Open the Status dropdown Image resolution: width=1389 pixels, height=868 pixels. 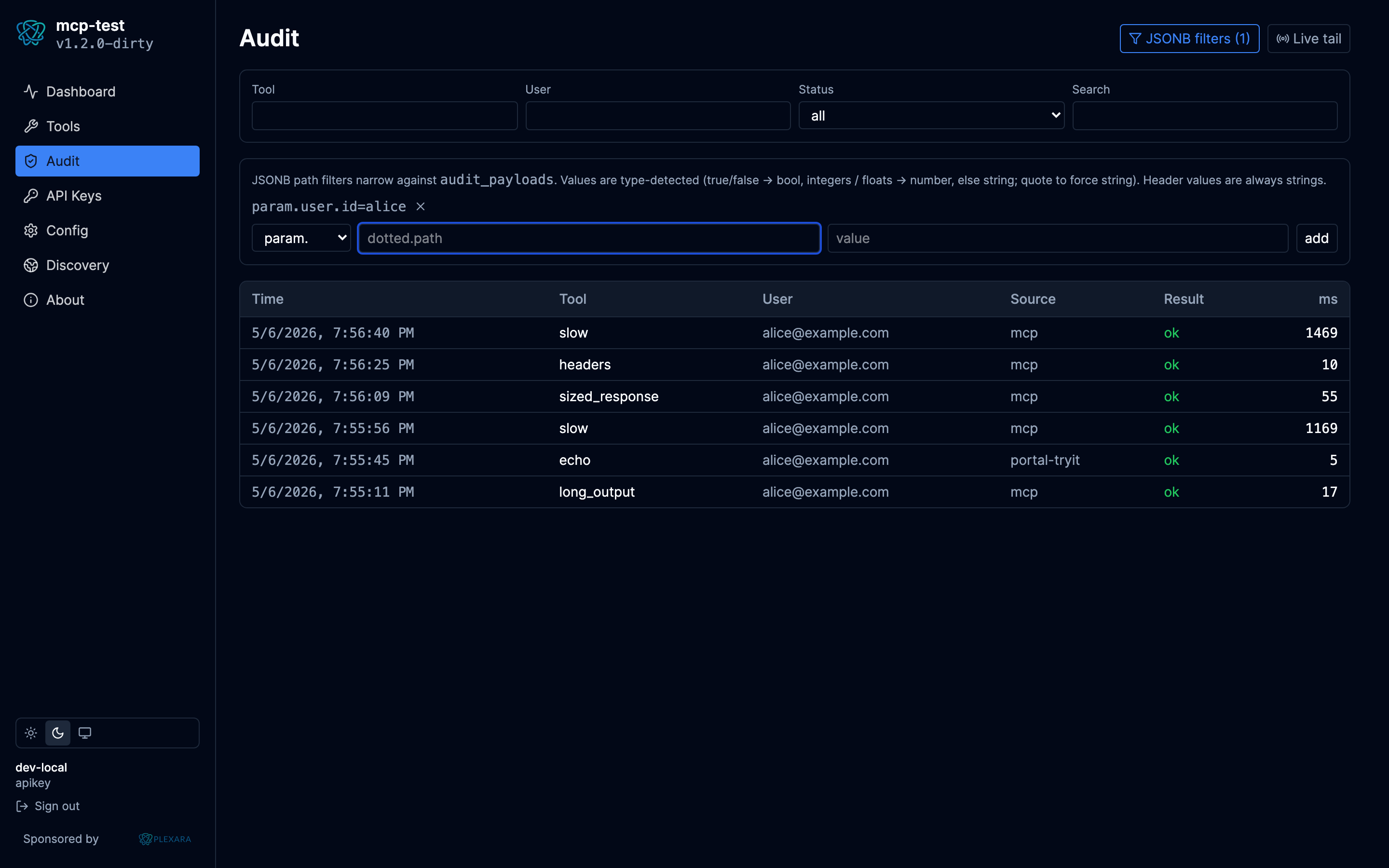tap(931, 115)
